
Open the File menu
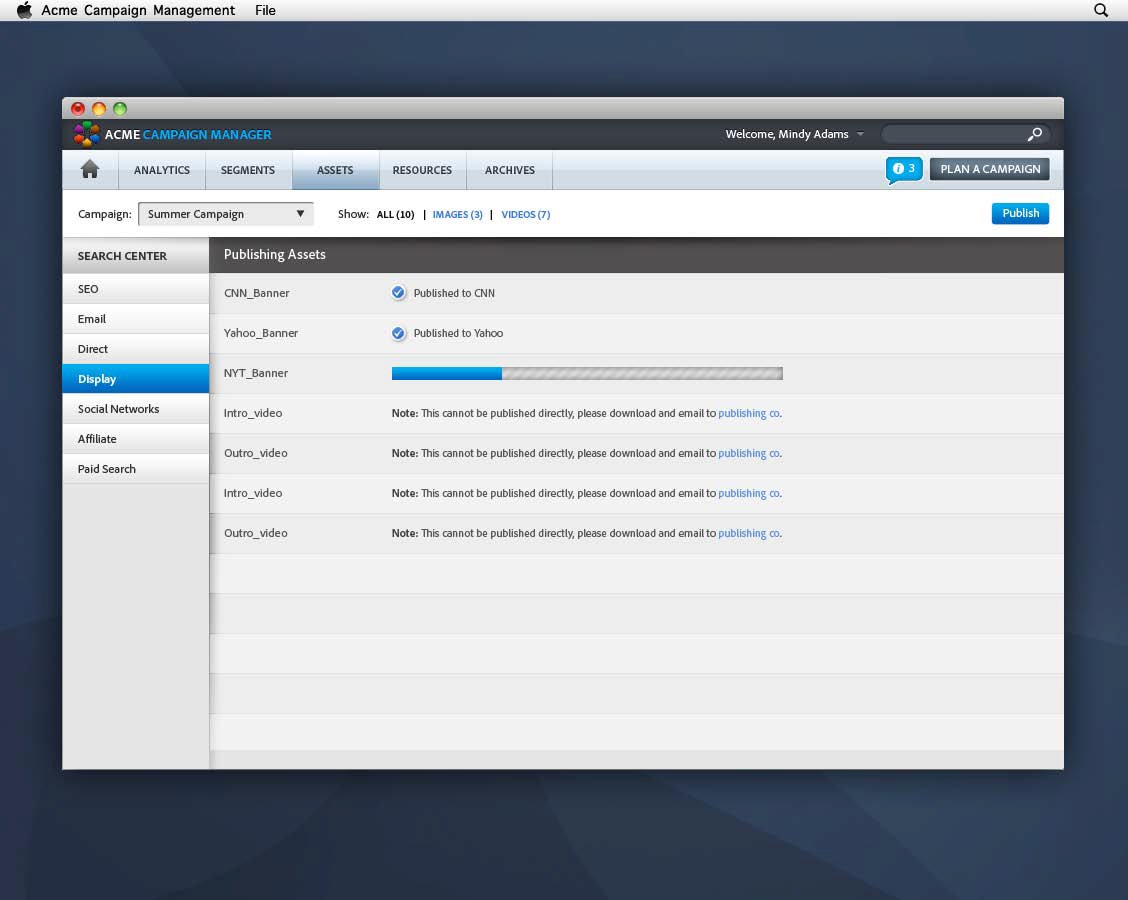pyautogui.click(x=265, y=10)
